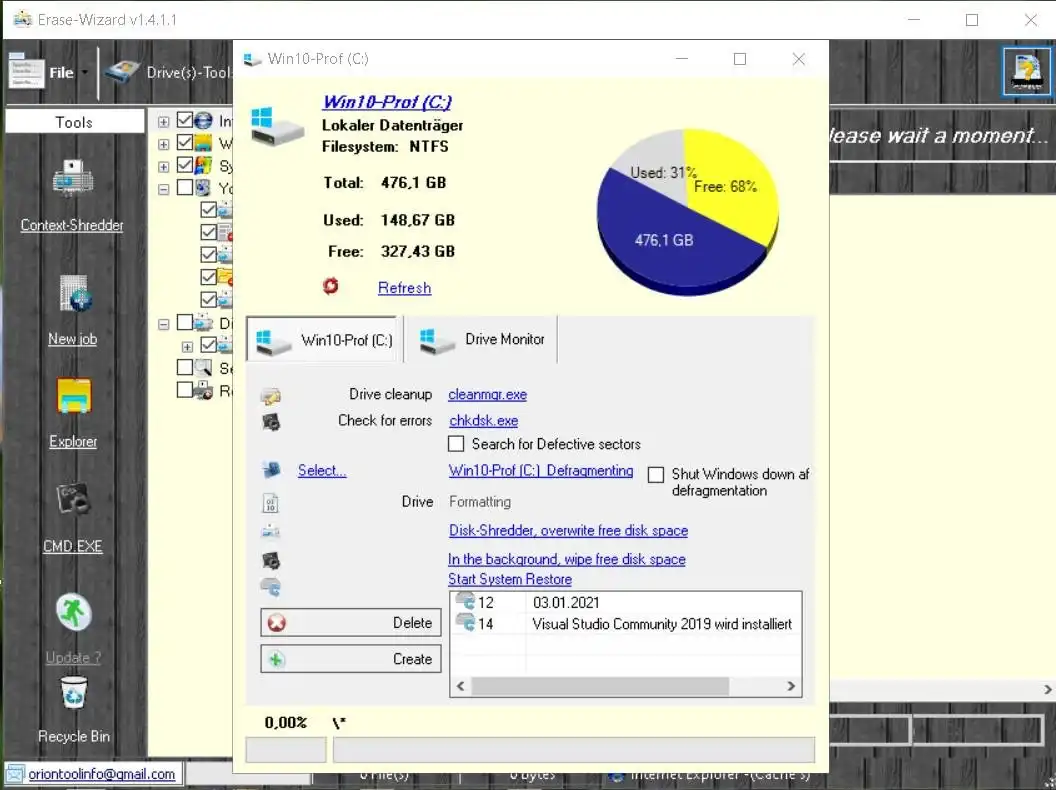Click the help icon in the top-right corner
This screenshot has height=790, width=1056.
point(1026,71)
